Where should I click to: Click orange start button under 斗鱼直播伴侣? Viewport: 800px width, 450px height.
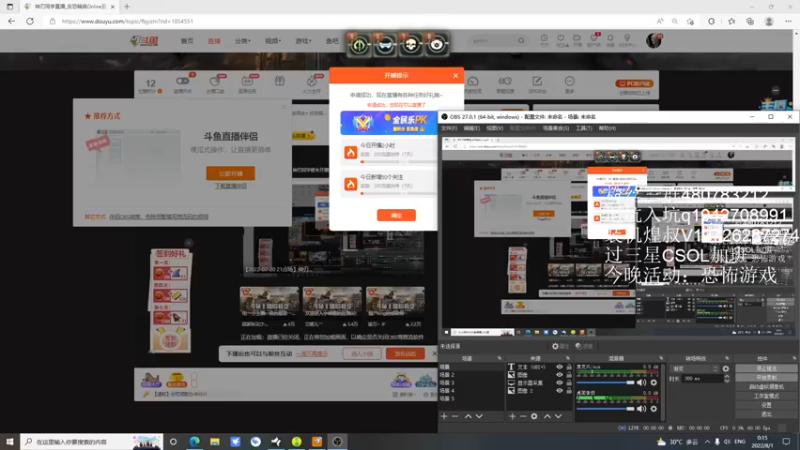231,173
